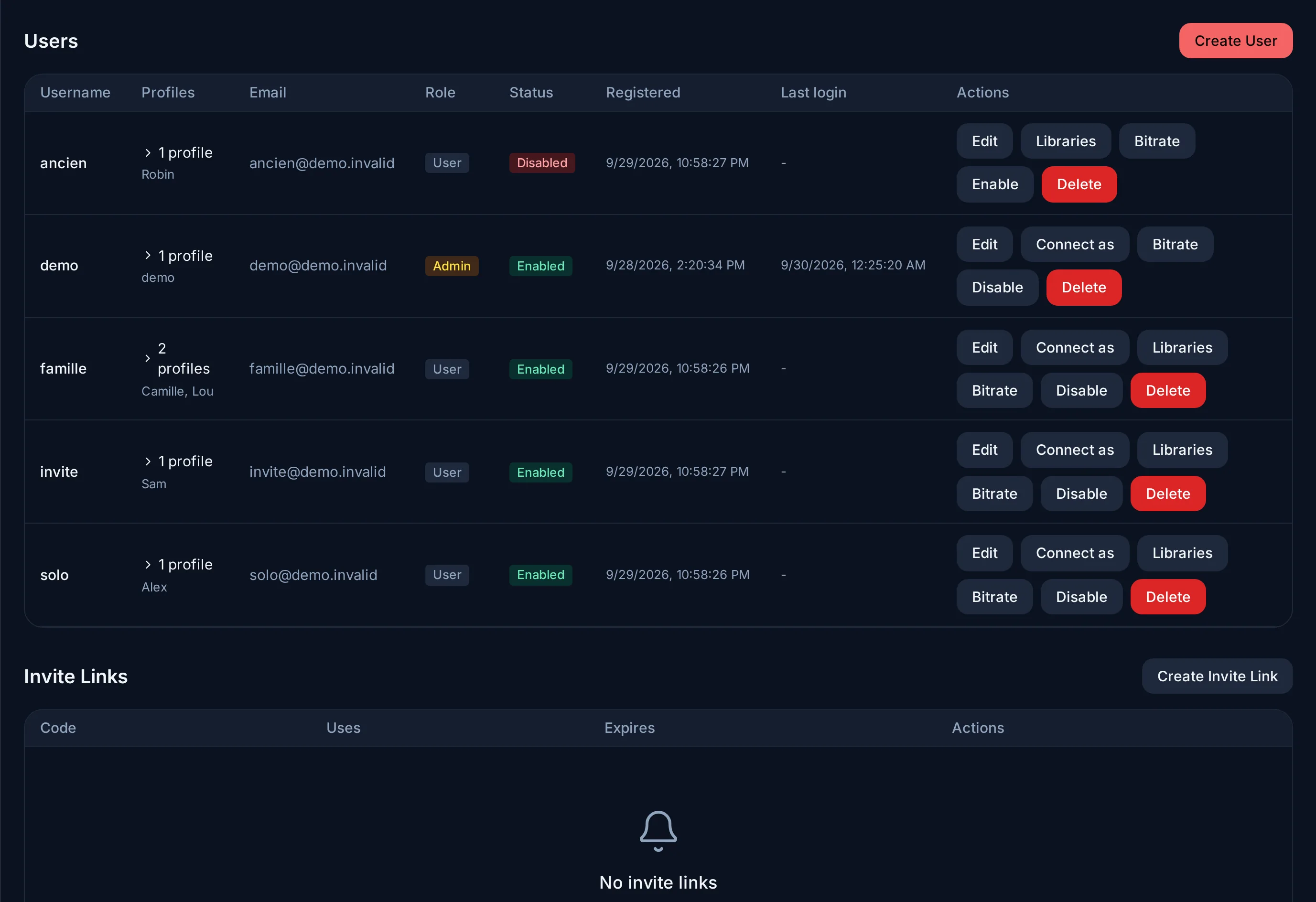Delete the ancien user
Viewport: 1316px width, 902px height.
pyautogui.click(x=1079, y=184)
